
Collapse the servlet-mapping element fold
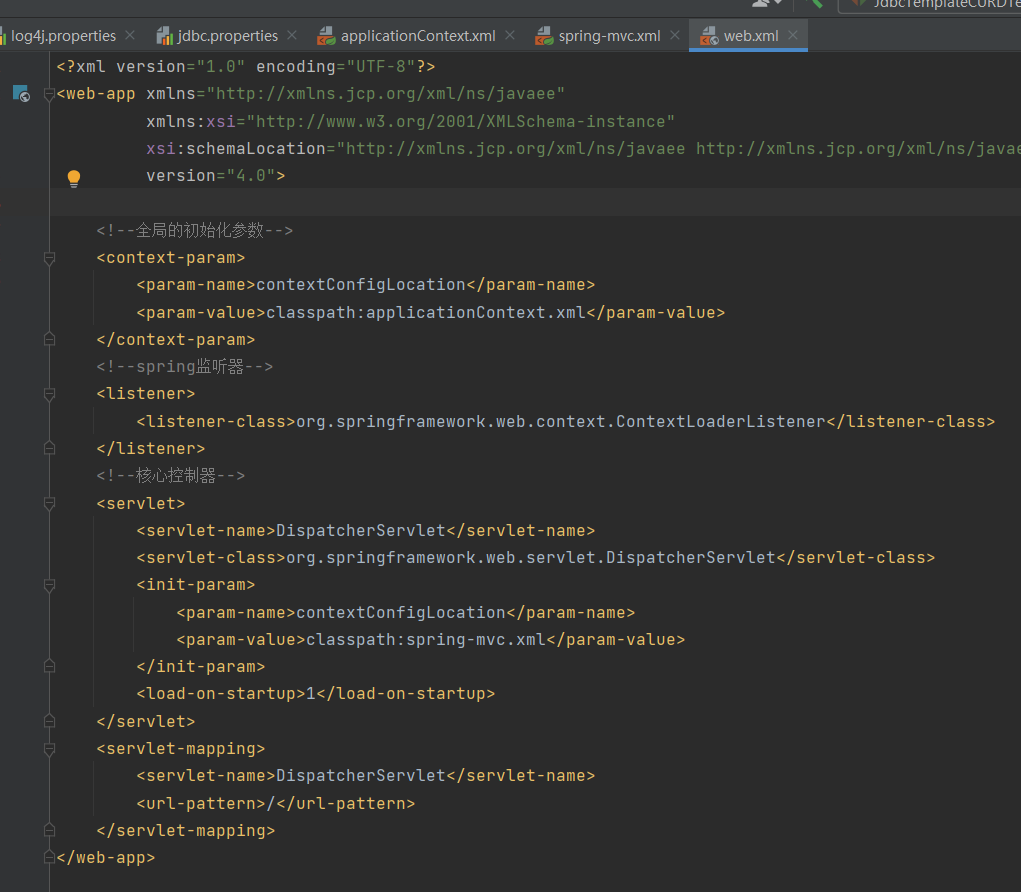tap(49, 749)
